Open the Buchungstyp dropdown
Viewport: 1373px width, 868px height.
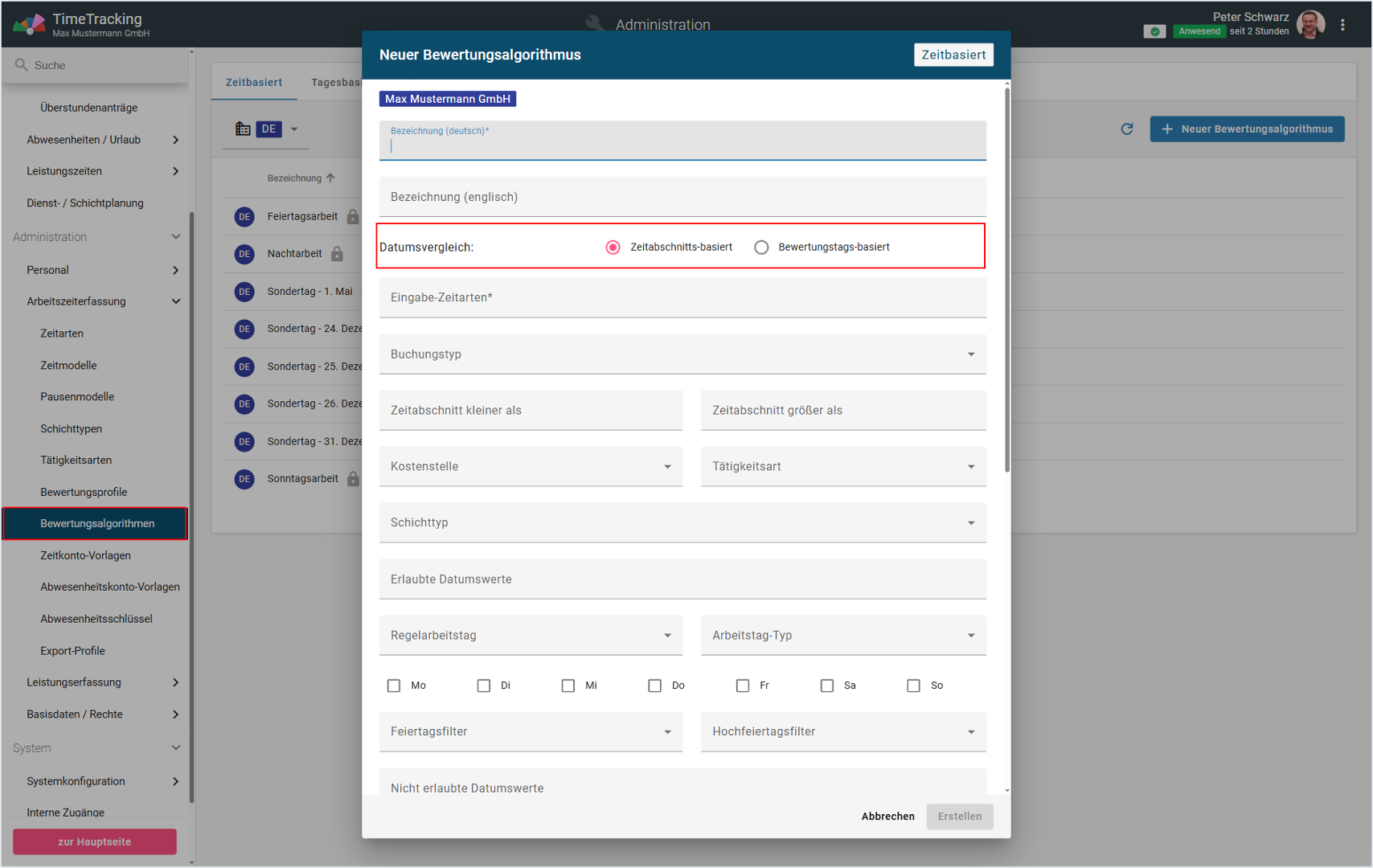682,354
